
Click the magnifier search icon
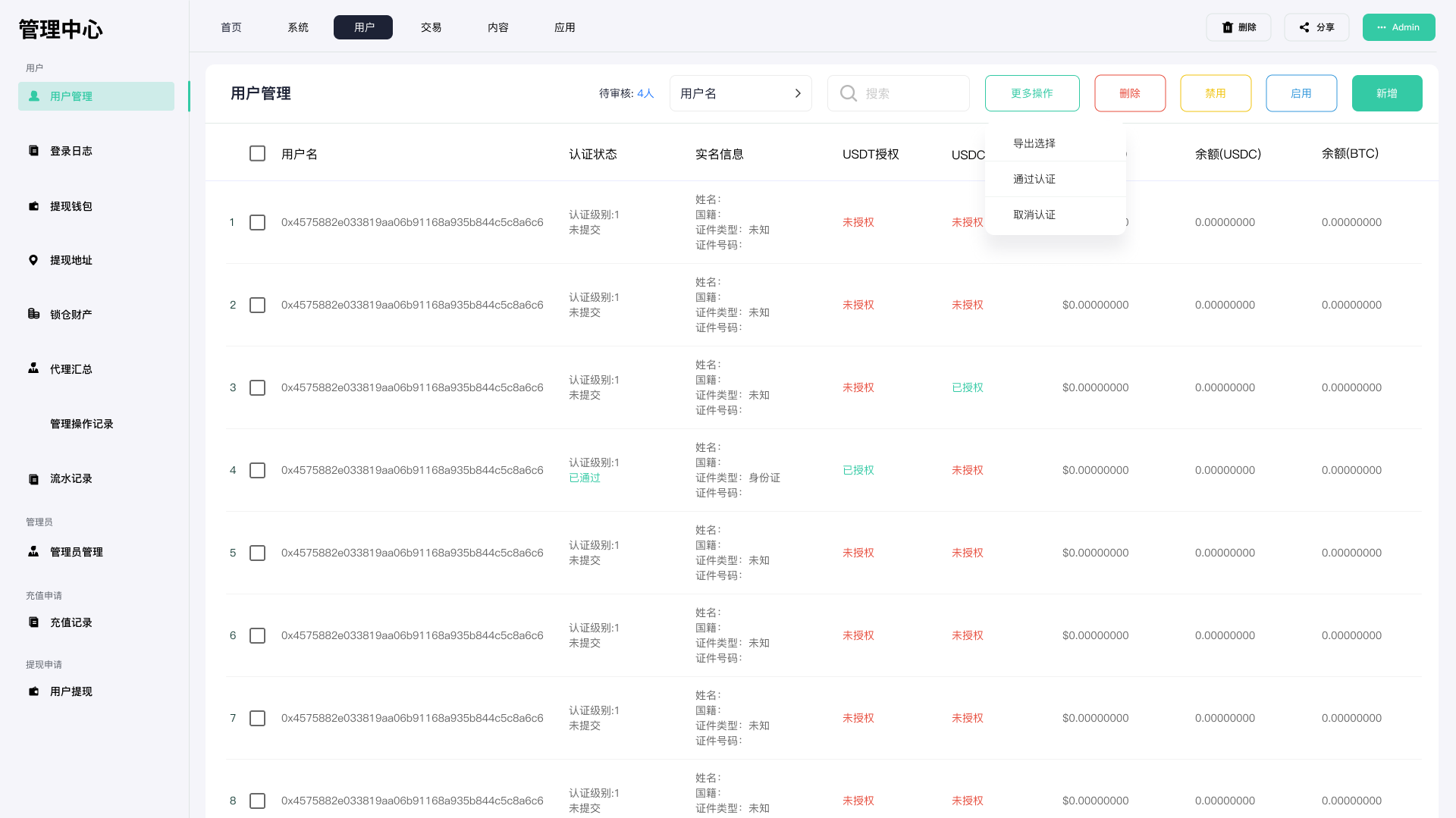[x=849, y=93]
